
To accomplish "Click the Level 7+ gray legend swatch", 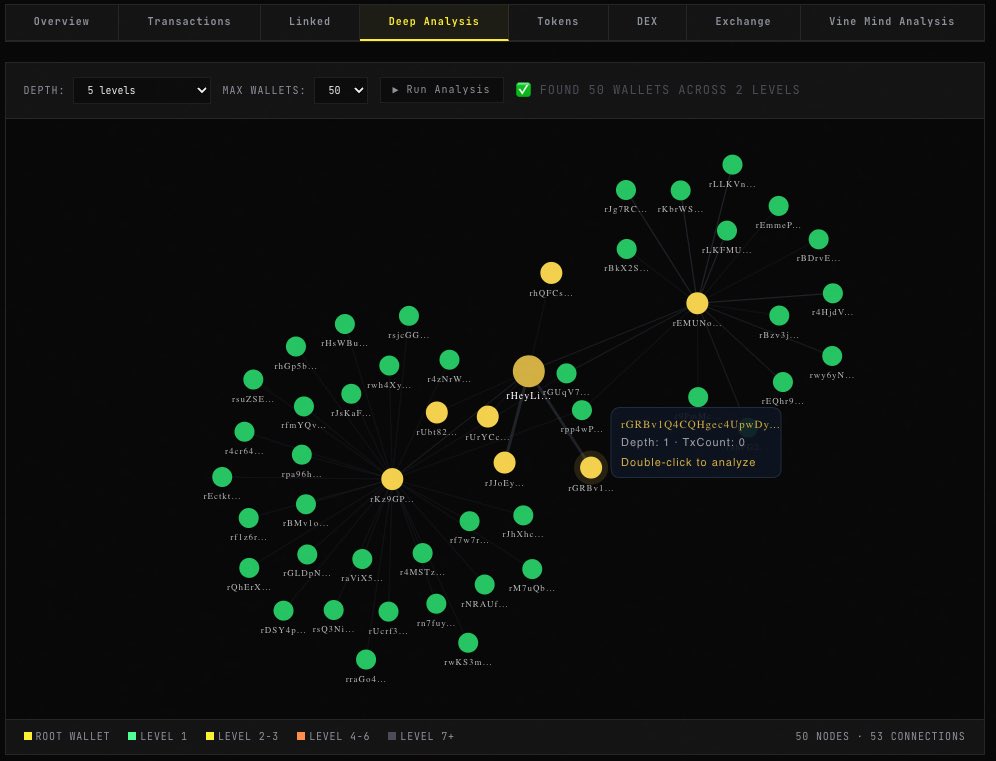I will coord(392,736).
